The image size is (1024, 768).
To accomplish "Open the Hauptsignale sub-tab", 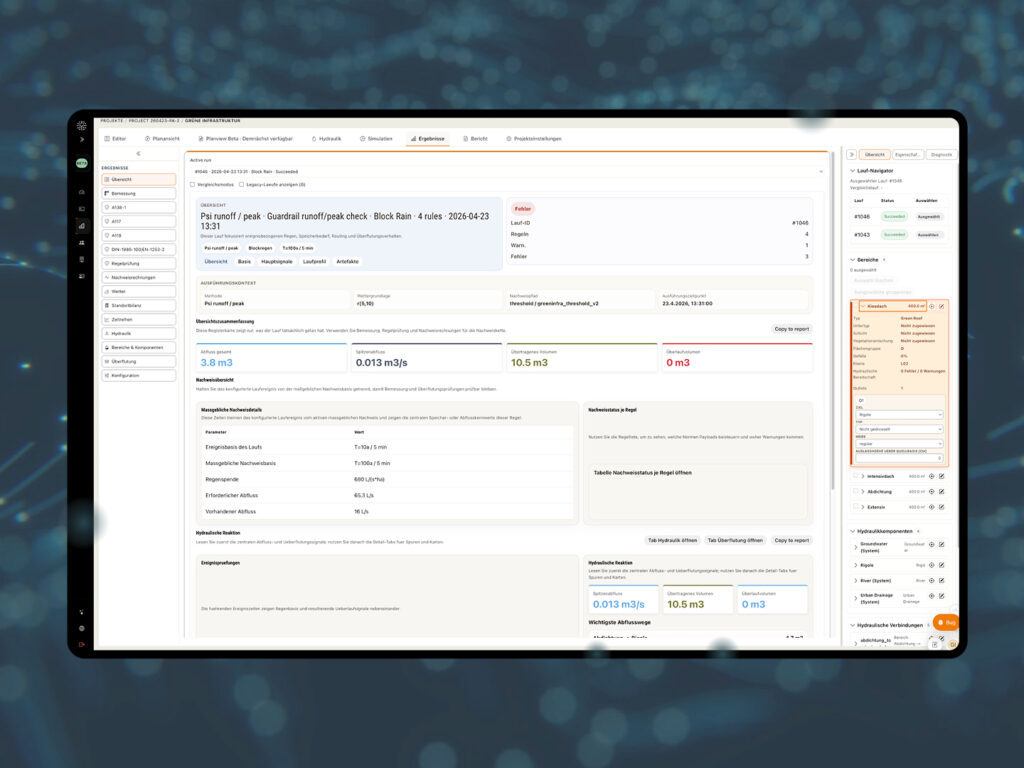I will [277, 262].
